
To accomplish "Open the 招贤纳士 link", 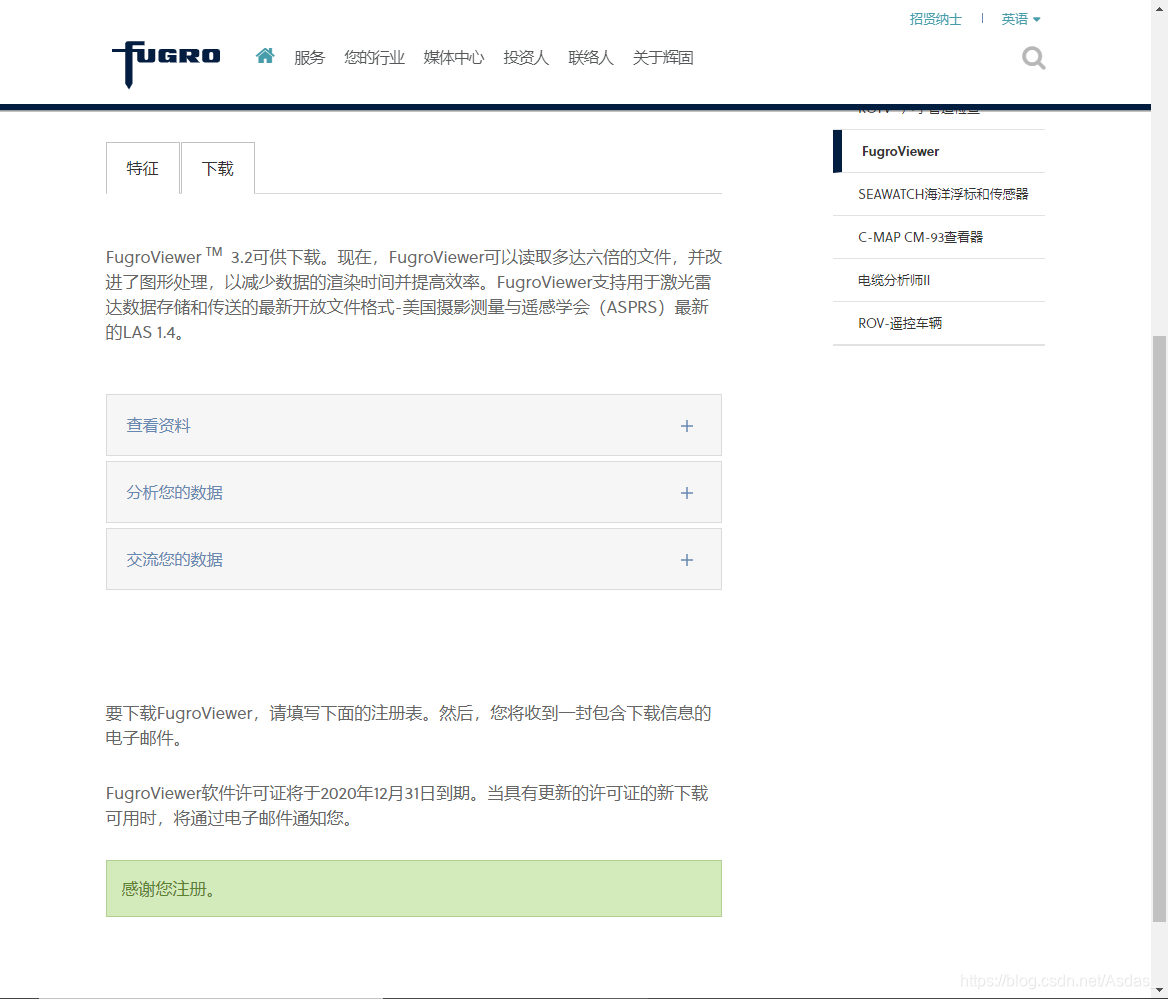I will click(936, 19).
